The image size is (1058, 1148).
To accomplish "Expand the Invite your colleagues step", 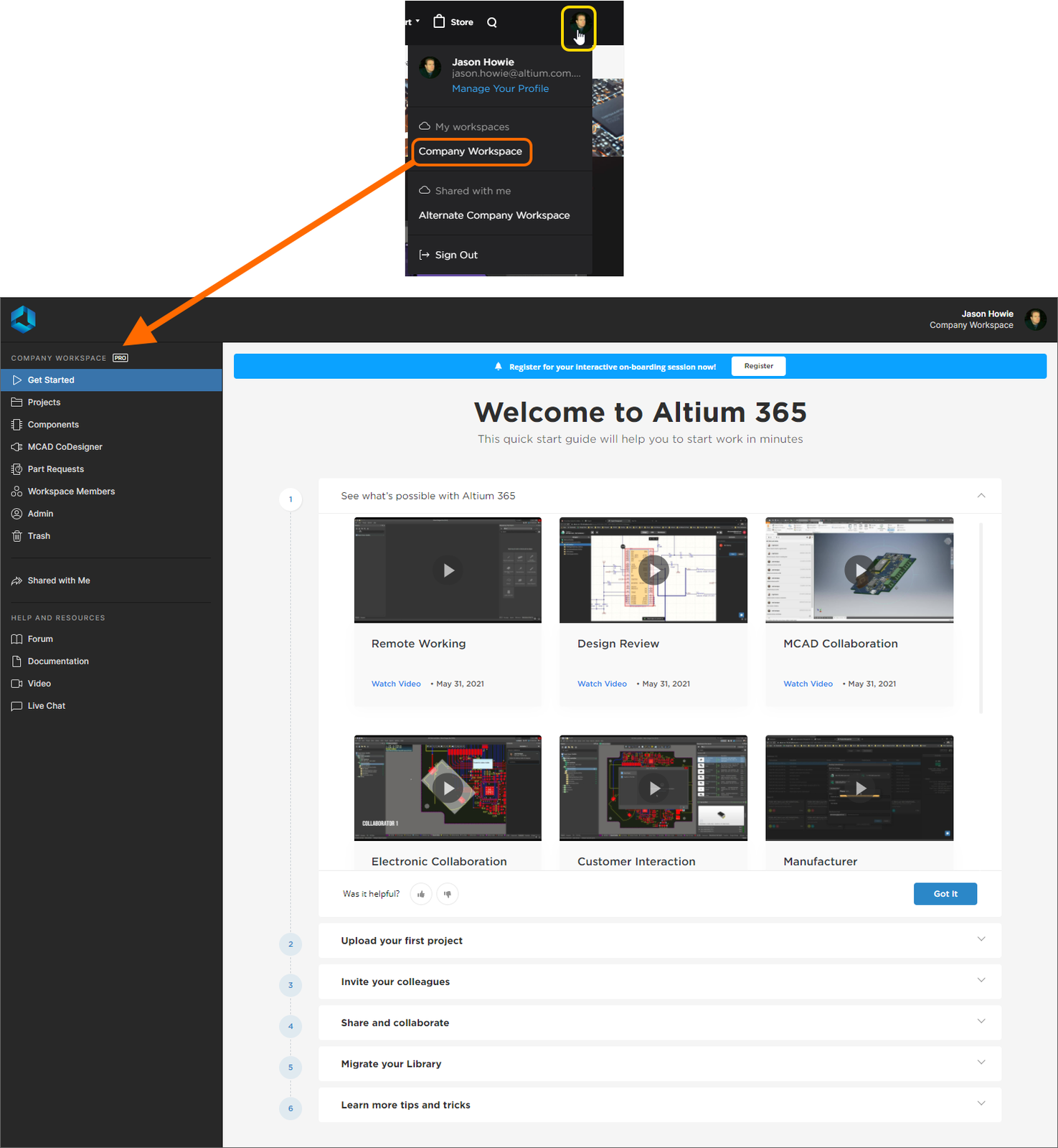I will 981,981.
